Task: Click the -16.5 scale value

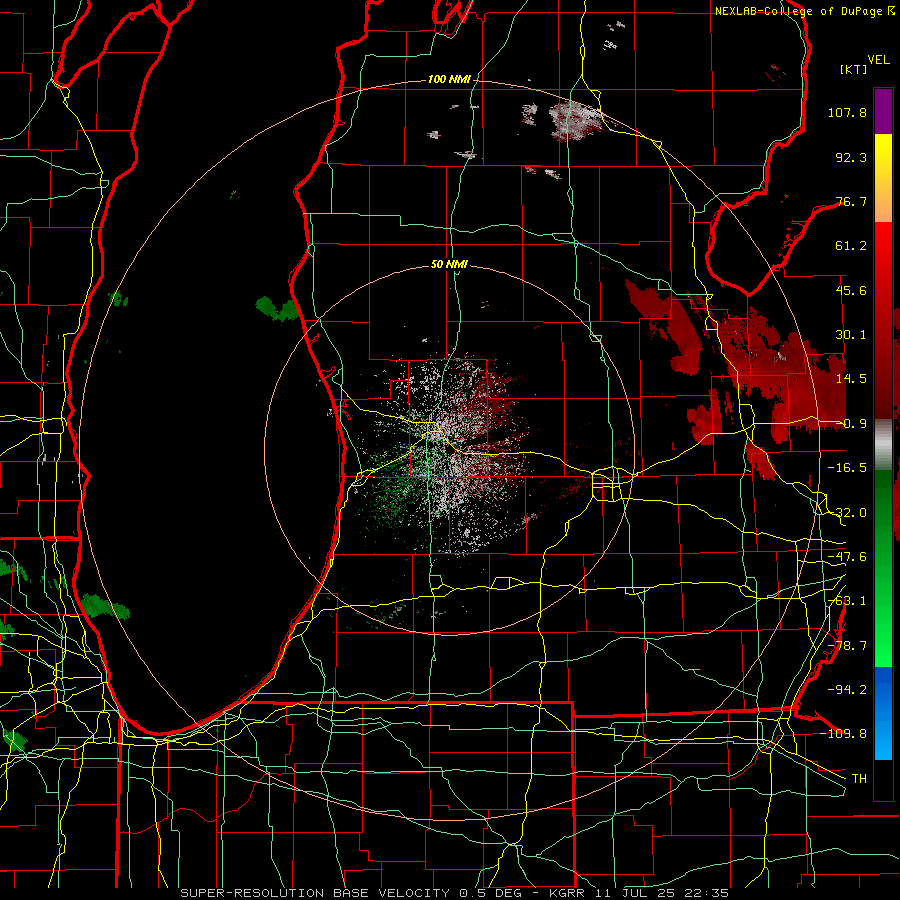Action: pos(847,468)
